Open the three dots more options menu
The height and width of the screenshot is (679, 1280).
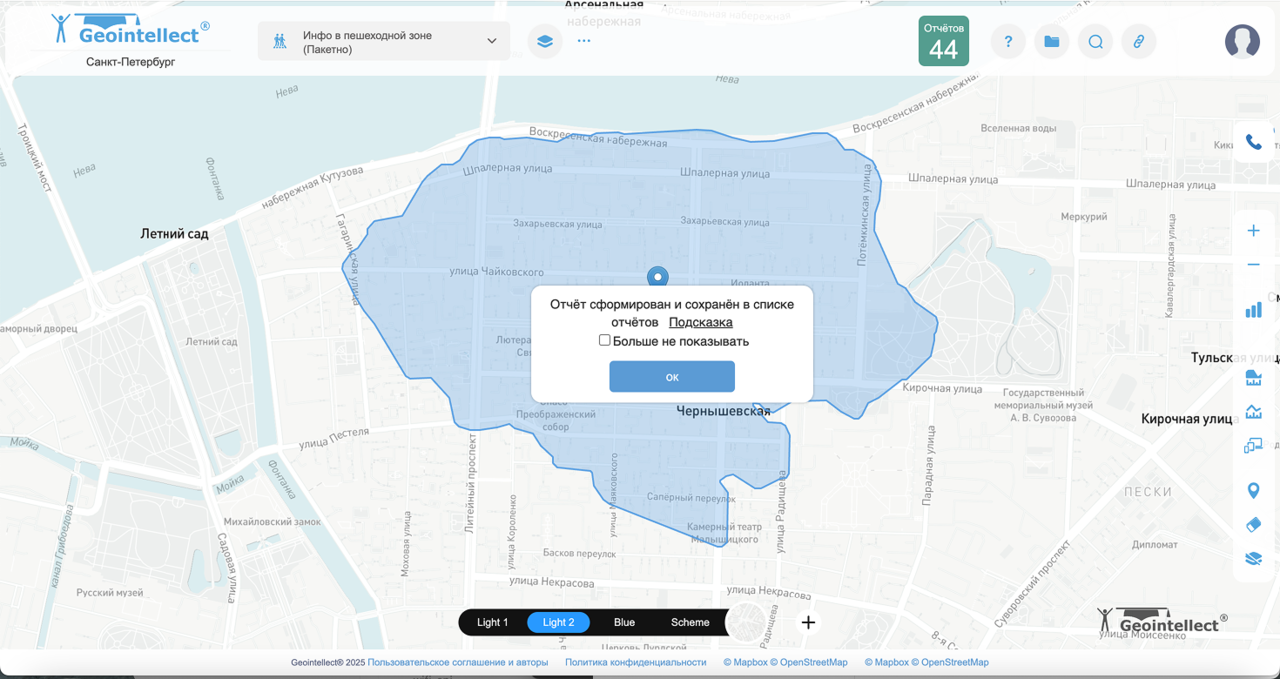[584, 42]
